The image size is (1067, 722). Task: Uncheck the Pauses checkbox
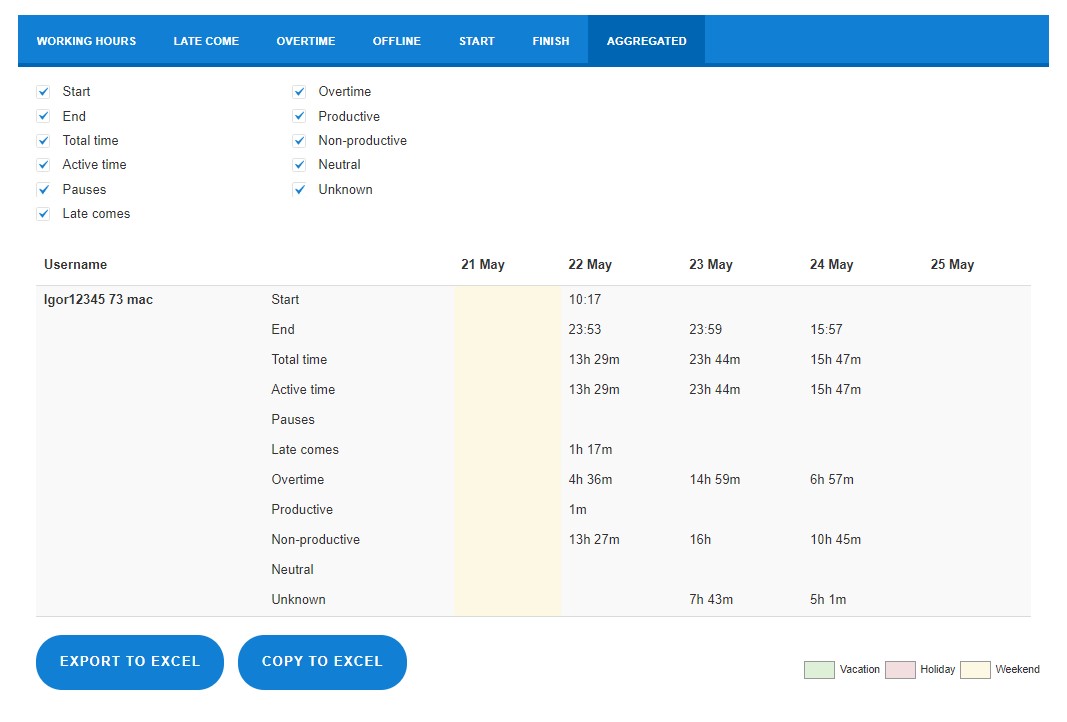[44, 189]
